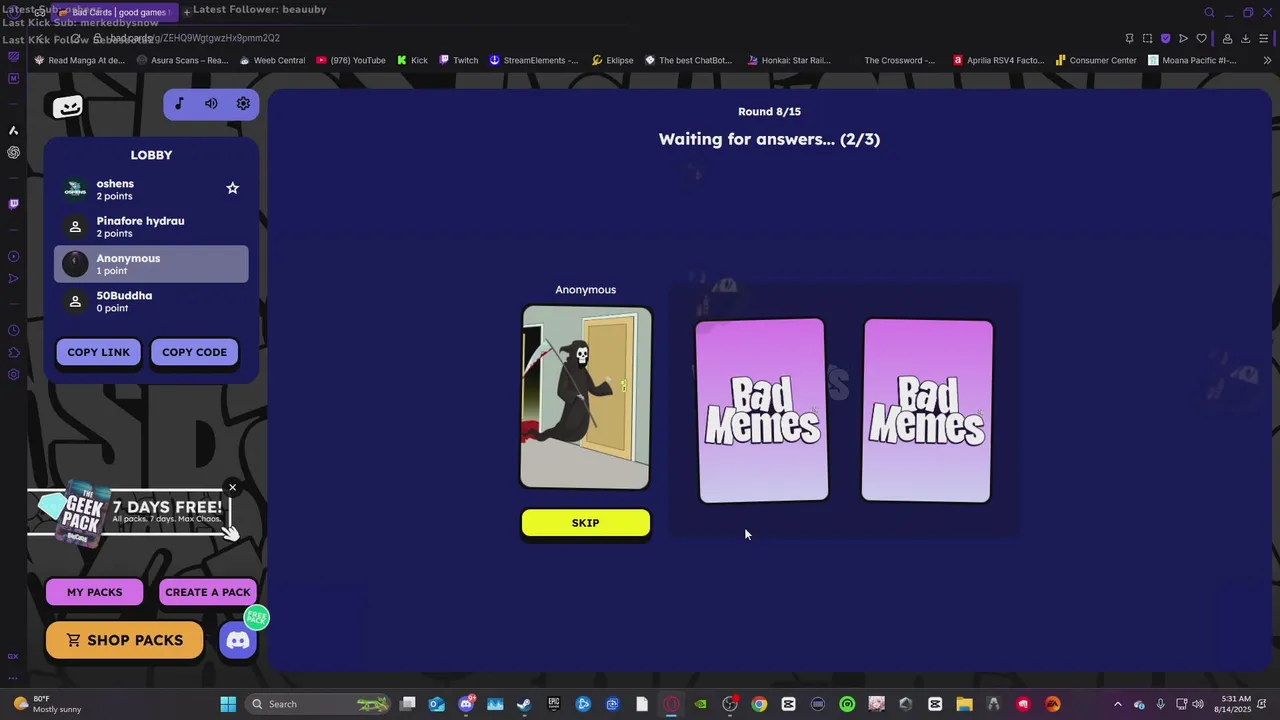Image resolution: width=1280 pixels, height=720 pixels.
Task: Open the clock showing 5:31 AM
Action: coord(1236,704)
